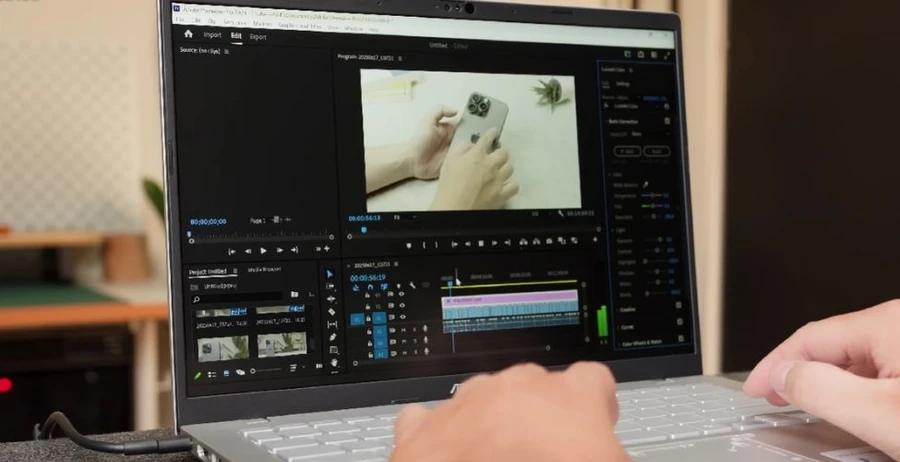This screenshot has width=900, height=462.
Task: Open Project panel sort icons menu
Action: coord(294,367)
